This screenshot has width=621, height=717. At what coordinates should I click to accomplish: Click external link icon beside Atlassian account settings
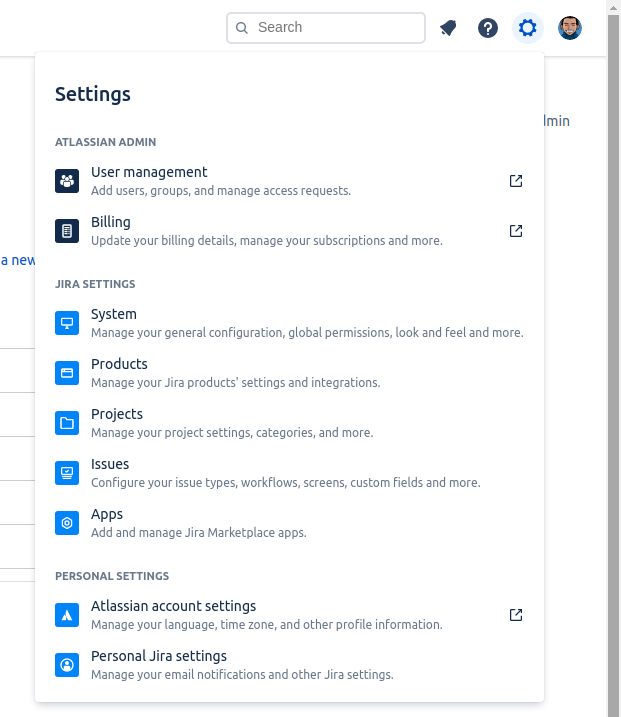[x=516, y=615]
